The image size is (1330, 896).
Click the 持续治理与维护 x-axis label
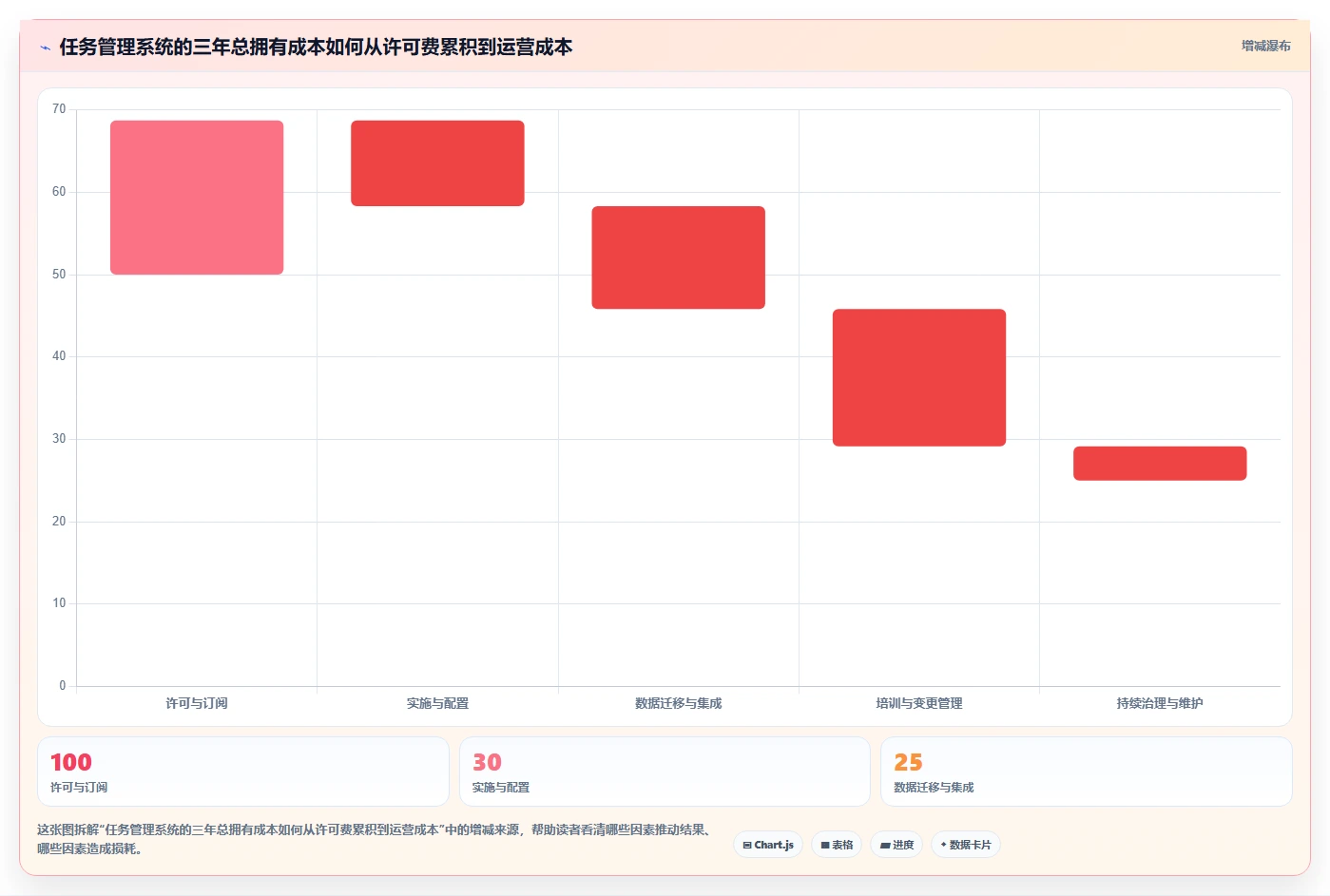tap(1160, 703)
